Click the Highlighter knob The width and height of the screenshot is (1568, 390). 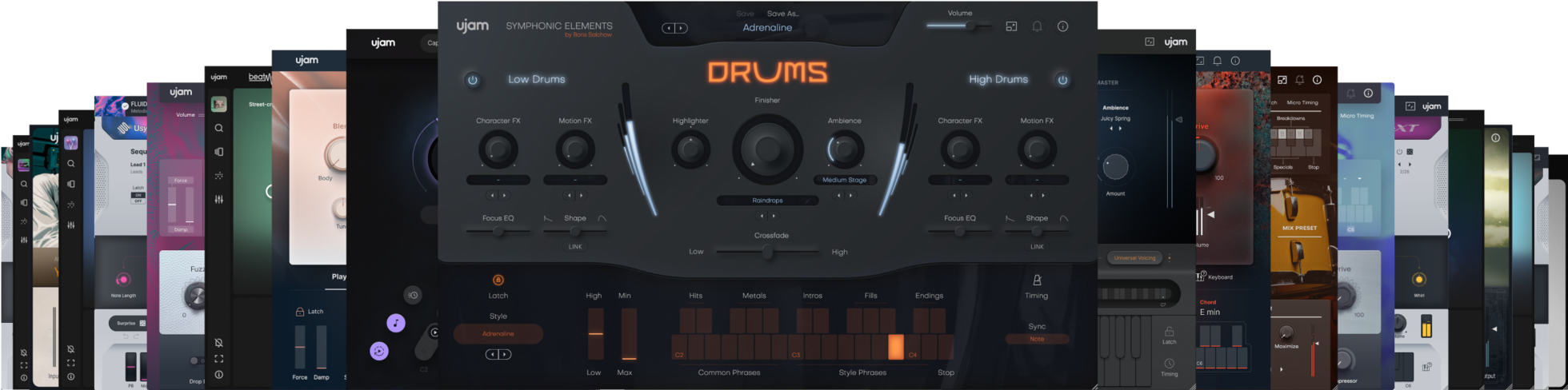click(x=690, y=149)
